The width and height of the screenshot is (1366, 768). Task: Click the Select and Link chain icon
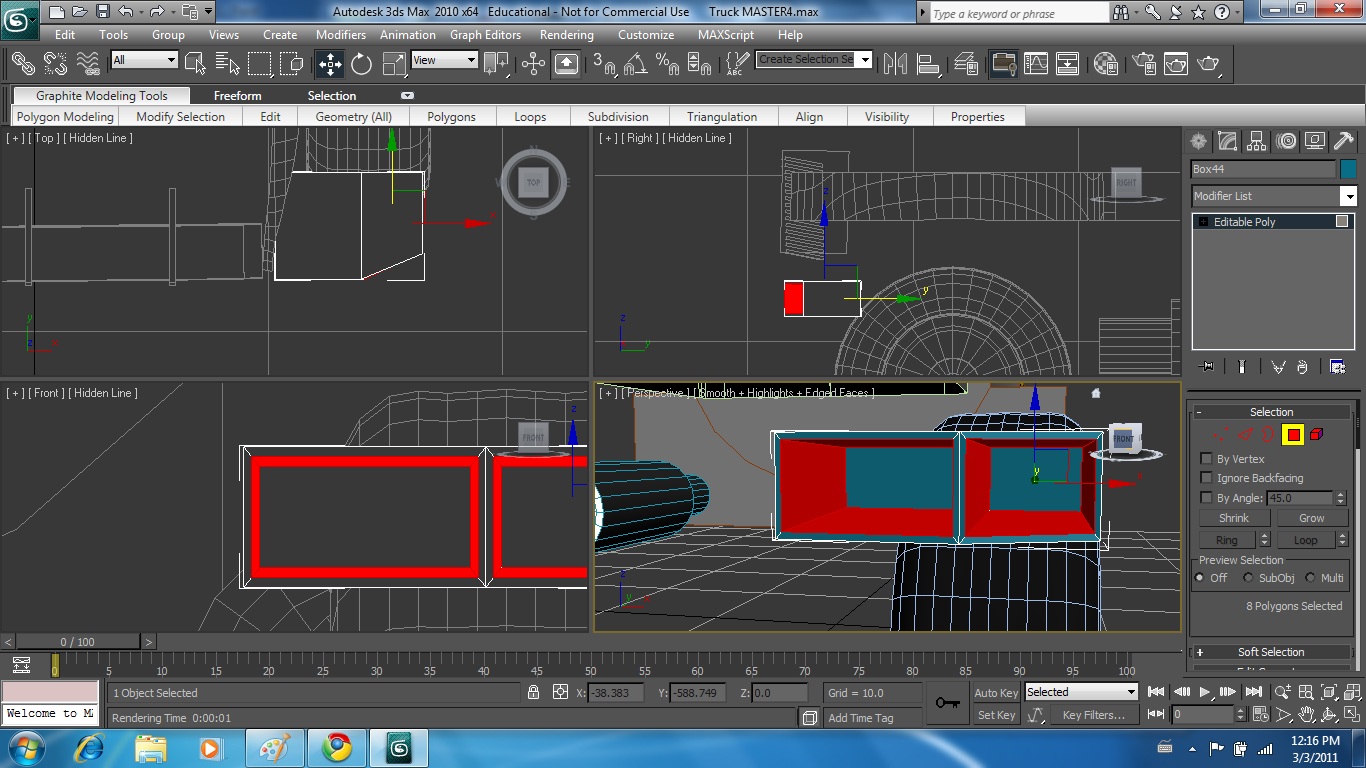click(x=22, y=64)
